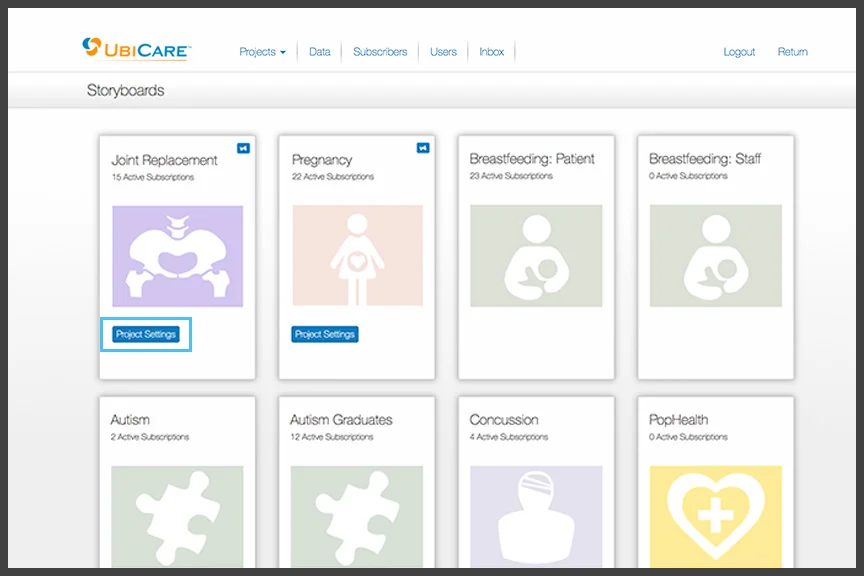864x576 pixels.
Task: Click '12 Active Subscriptions' text
Action: point(332,437)
